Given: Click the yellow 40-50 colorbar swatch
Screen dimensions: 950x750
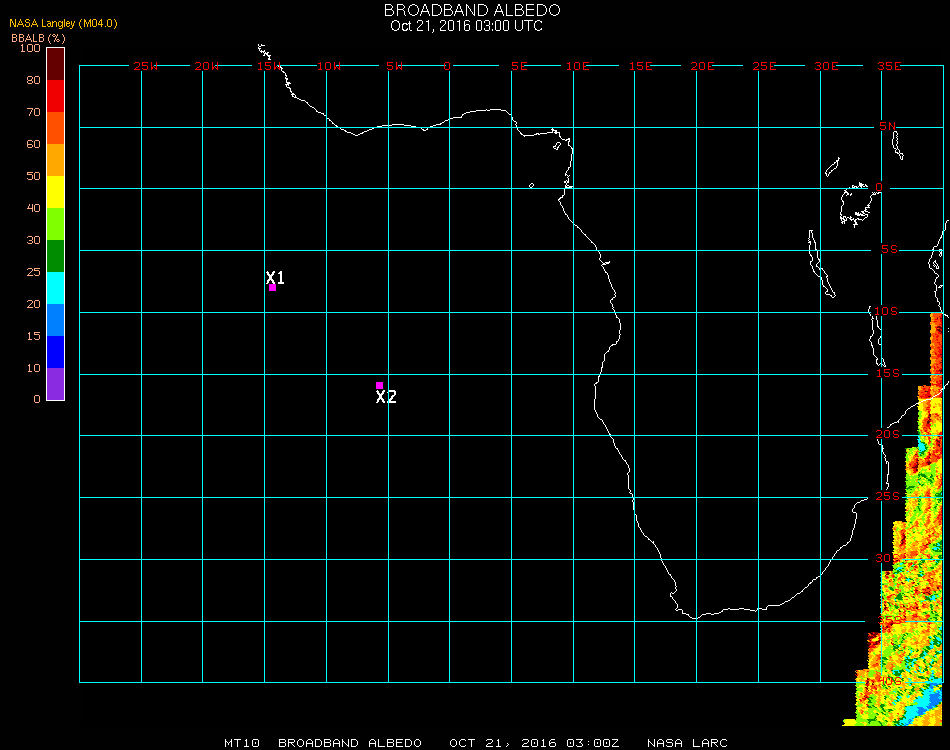Looking at the screenshot, I should click(55, 192).
